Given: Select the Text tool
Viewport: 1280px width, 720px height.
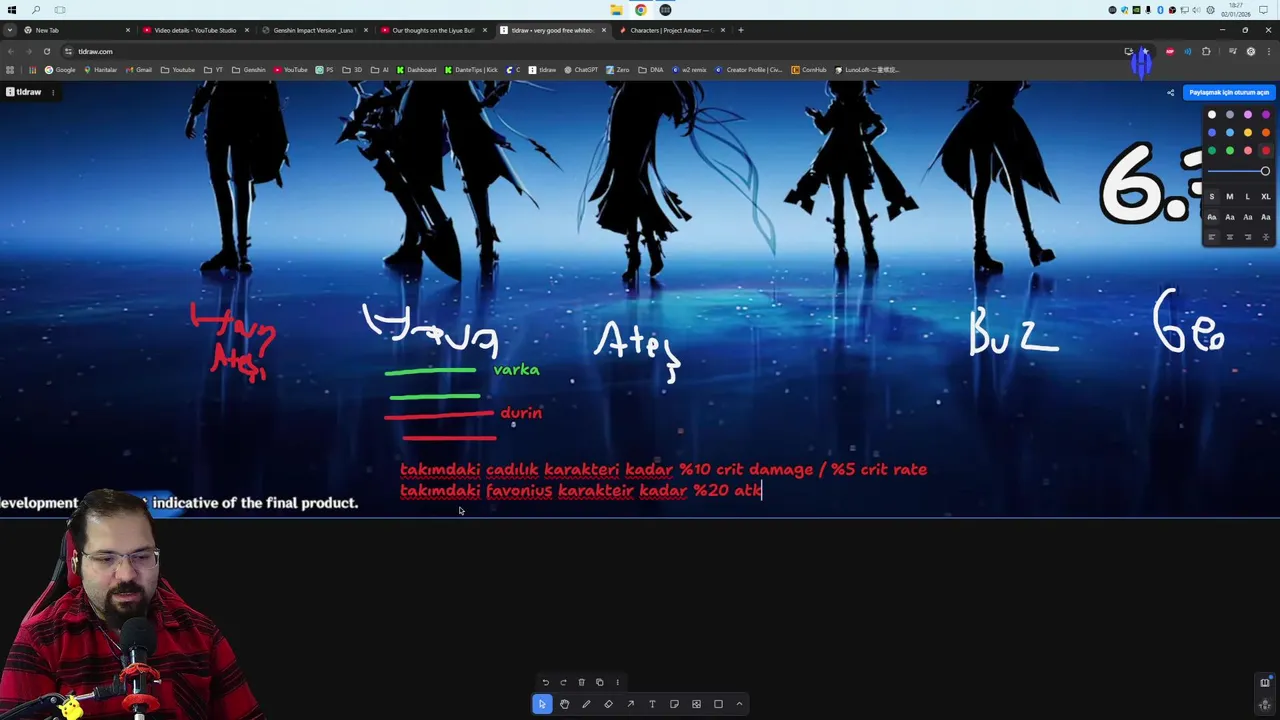Looking at the screenshot, I should [x=652, y=704].
